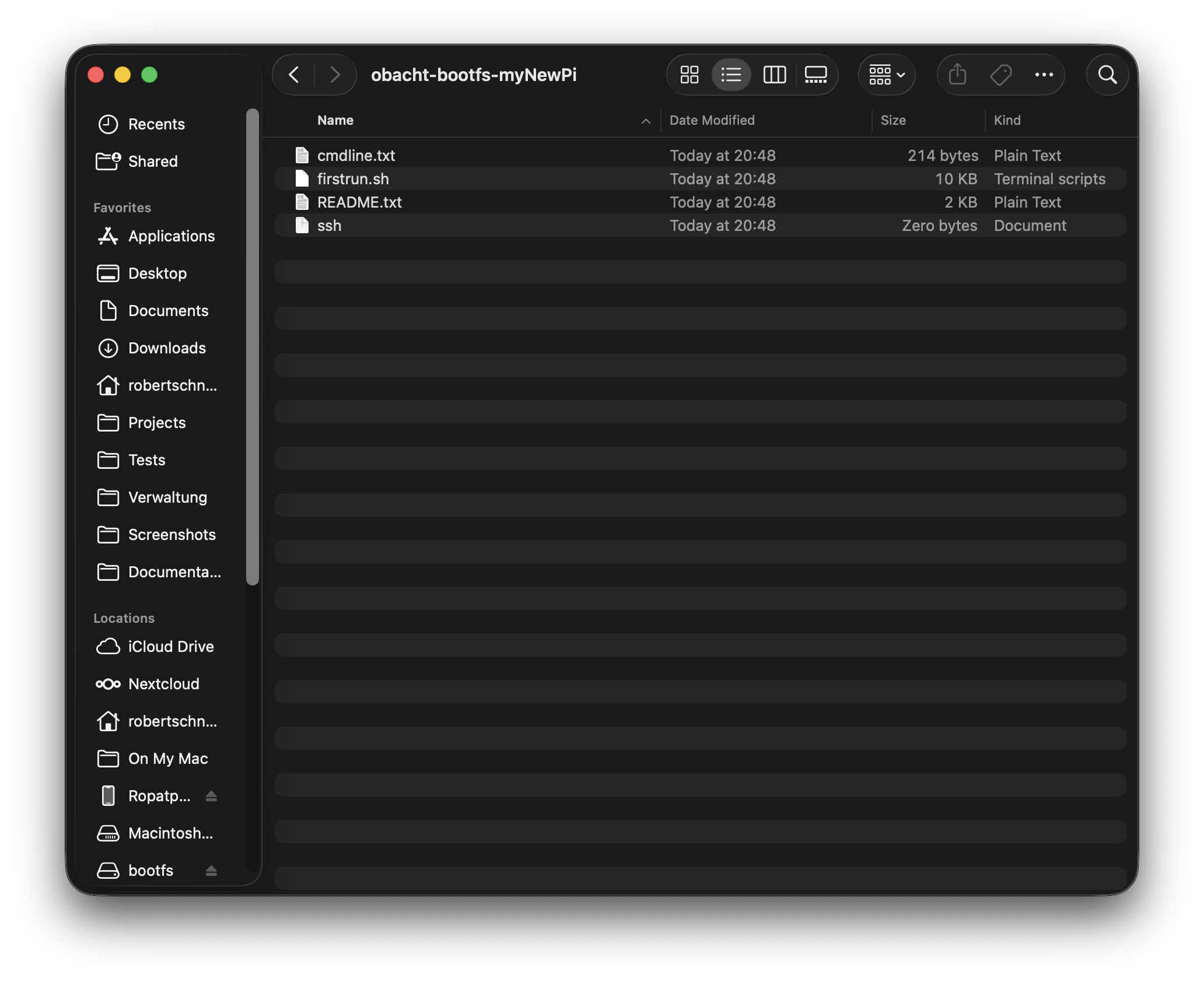Click the Tags toolbar icon
This screenshot has width=1204, height=982.
tap(1001, 75)
